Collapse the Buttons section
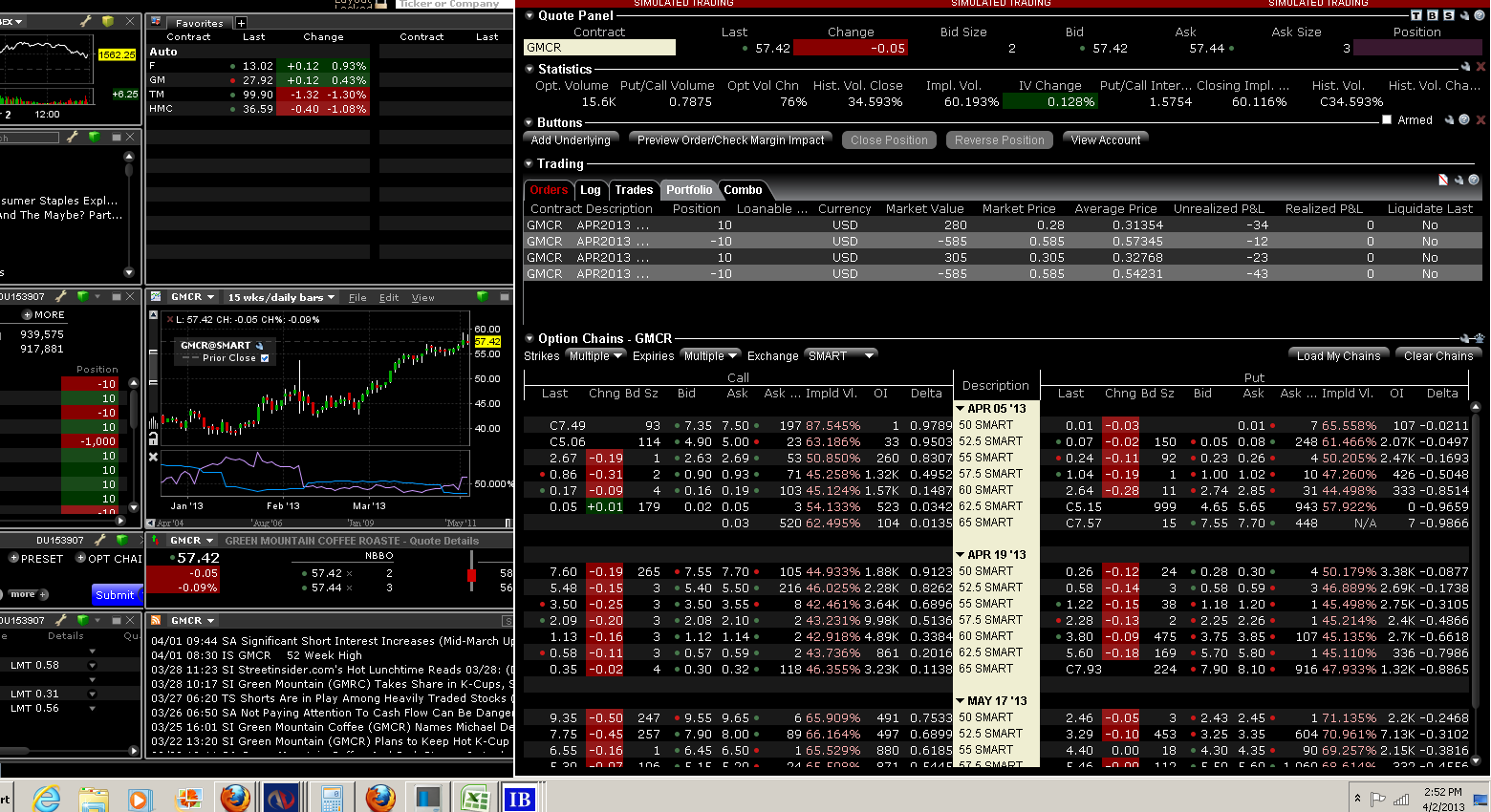The width and height of the screenshot is (1491, 812). pyautogui.click(x=529, y=122)
